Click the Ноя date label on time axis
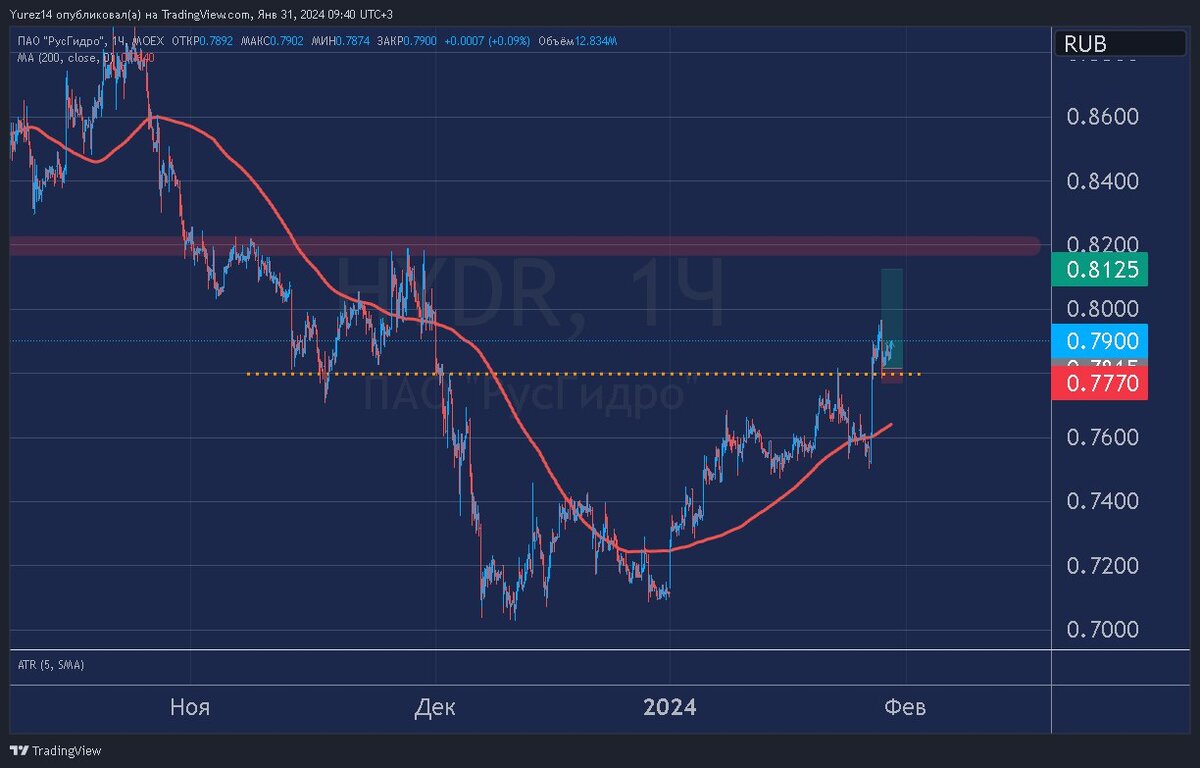 coord(190,708)
